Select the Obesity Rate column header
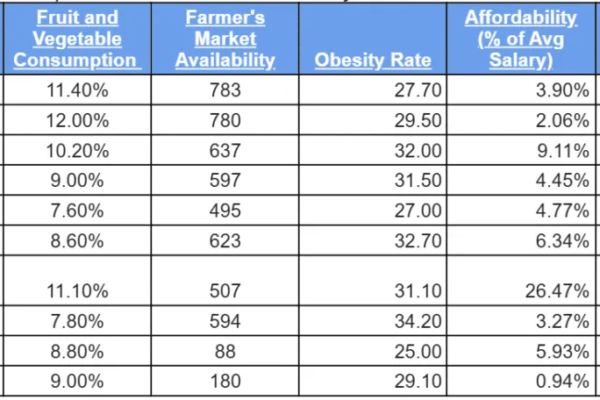Screen dimensions: 600x400 372,60
